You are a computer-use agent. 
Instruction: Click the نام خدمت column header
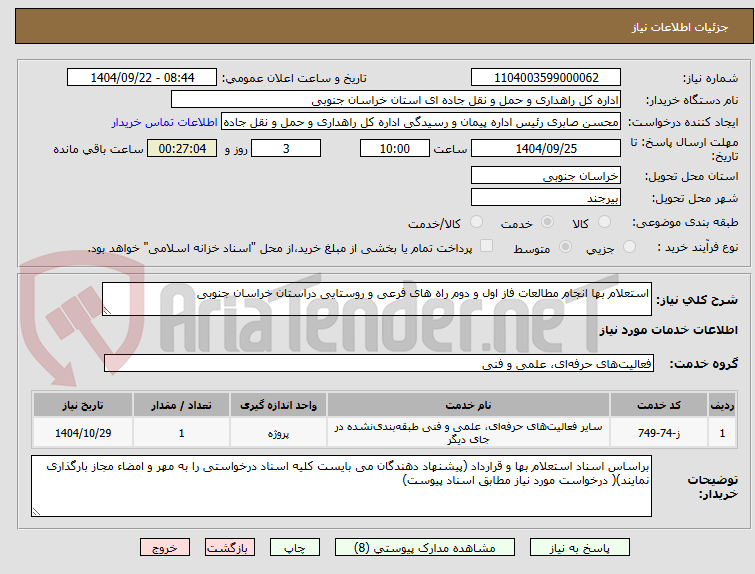[468, 405]
